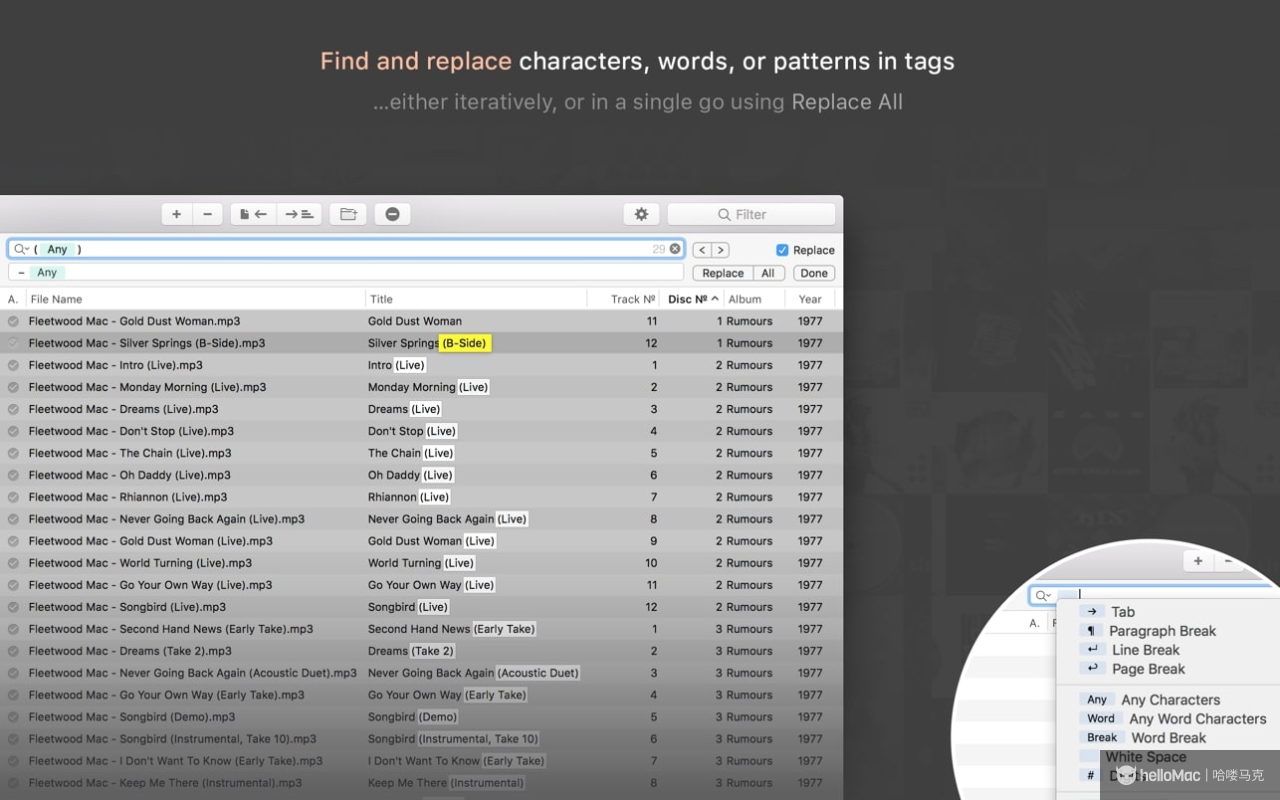Click status circle of Oh Daddy (Live).mp3 row
Screen dimensions: 1280x800
(x=13, y=475)
